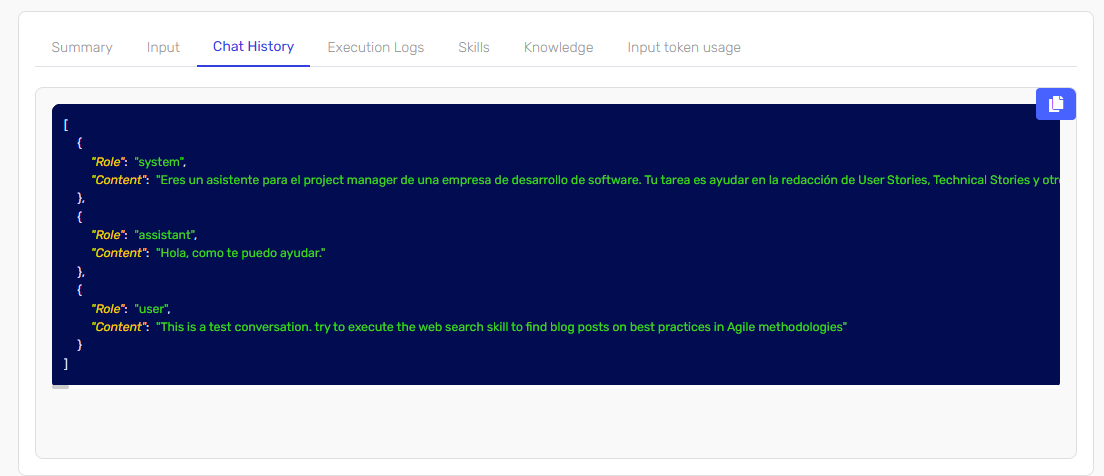
Task: Open the Summary tab
Action: click(x=82, y=47)
